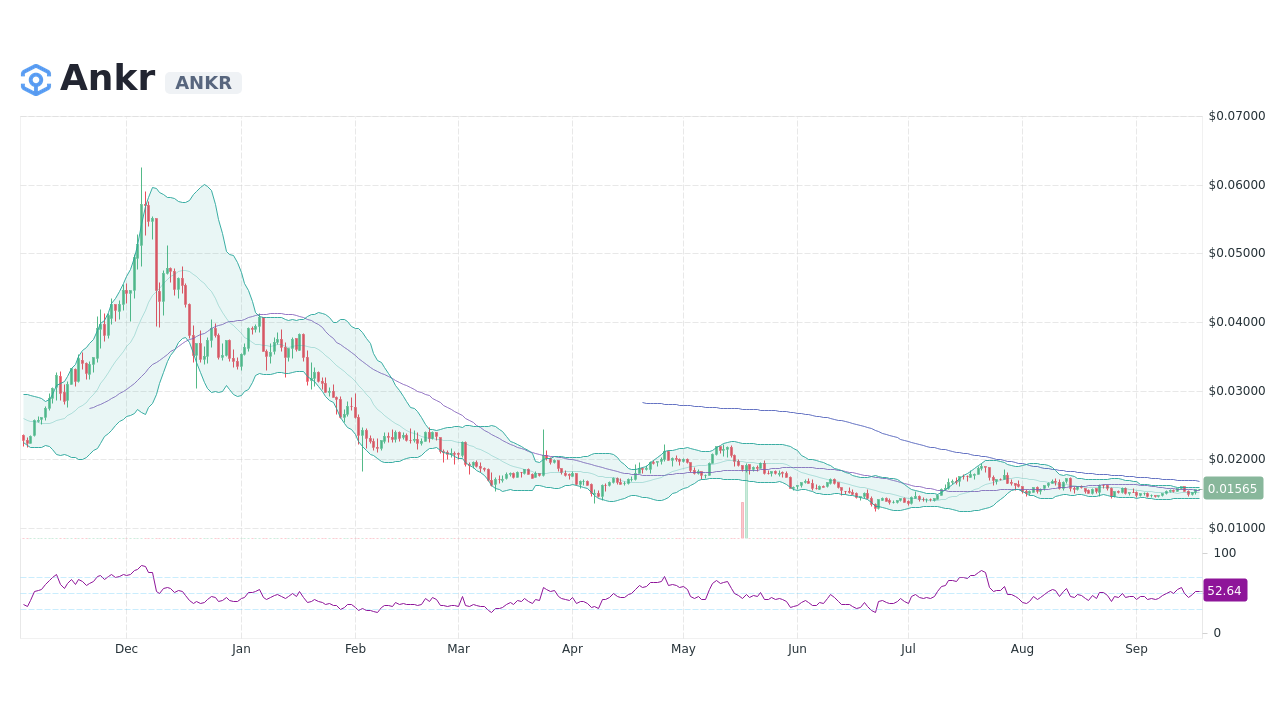Click the green current price label 0.01565
The width and height of the screenshot is (1280, 720).
[x=1233, y=489]
